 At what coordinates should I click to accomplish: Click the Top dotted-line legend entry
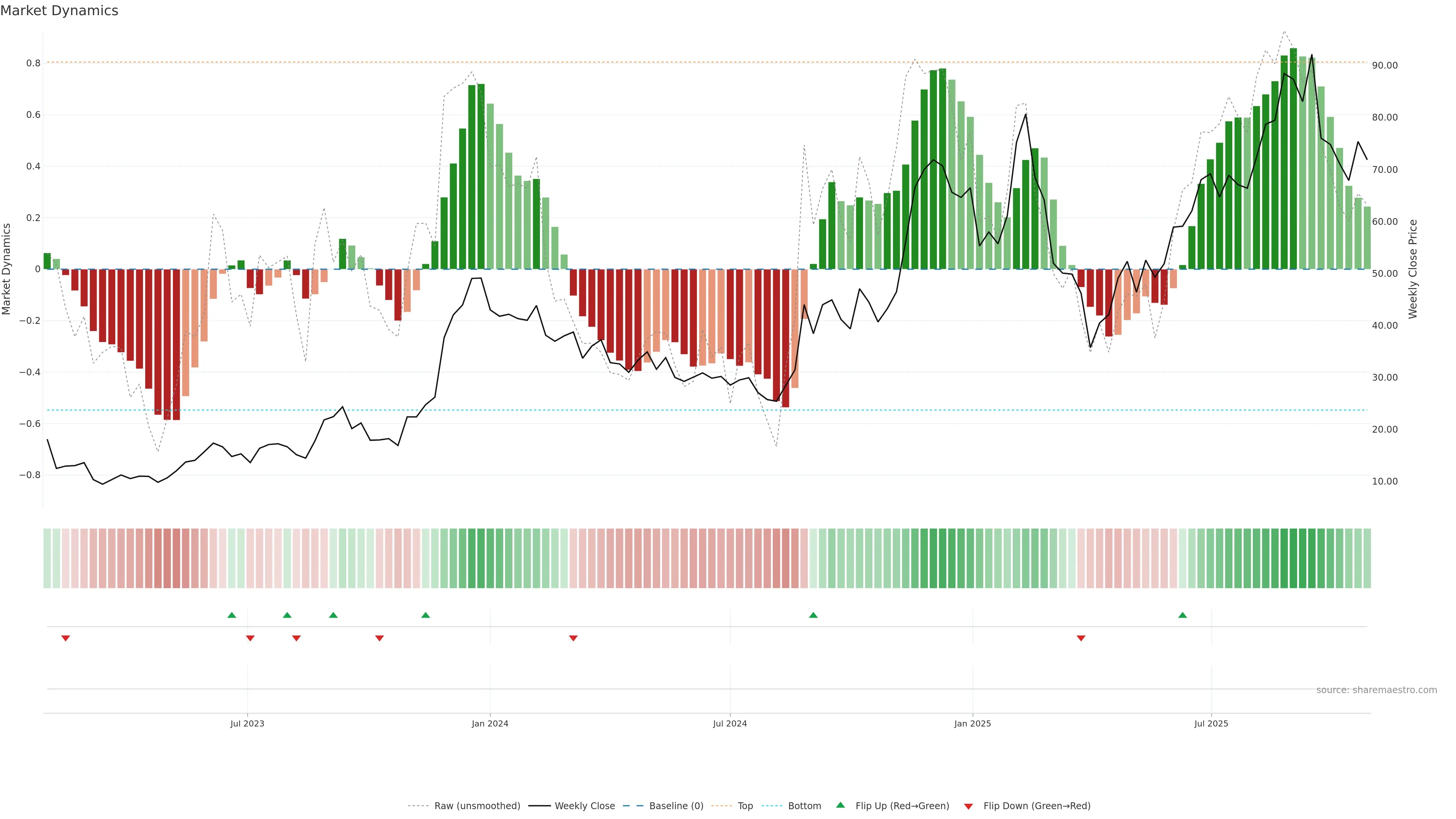[745, 805]
